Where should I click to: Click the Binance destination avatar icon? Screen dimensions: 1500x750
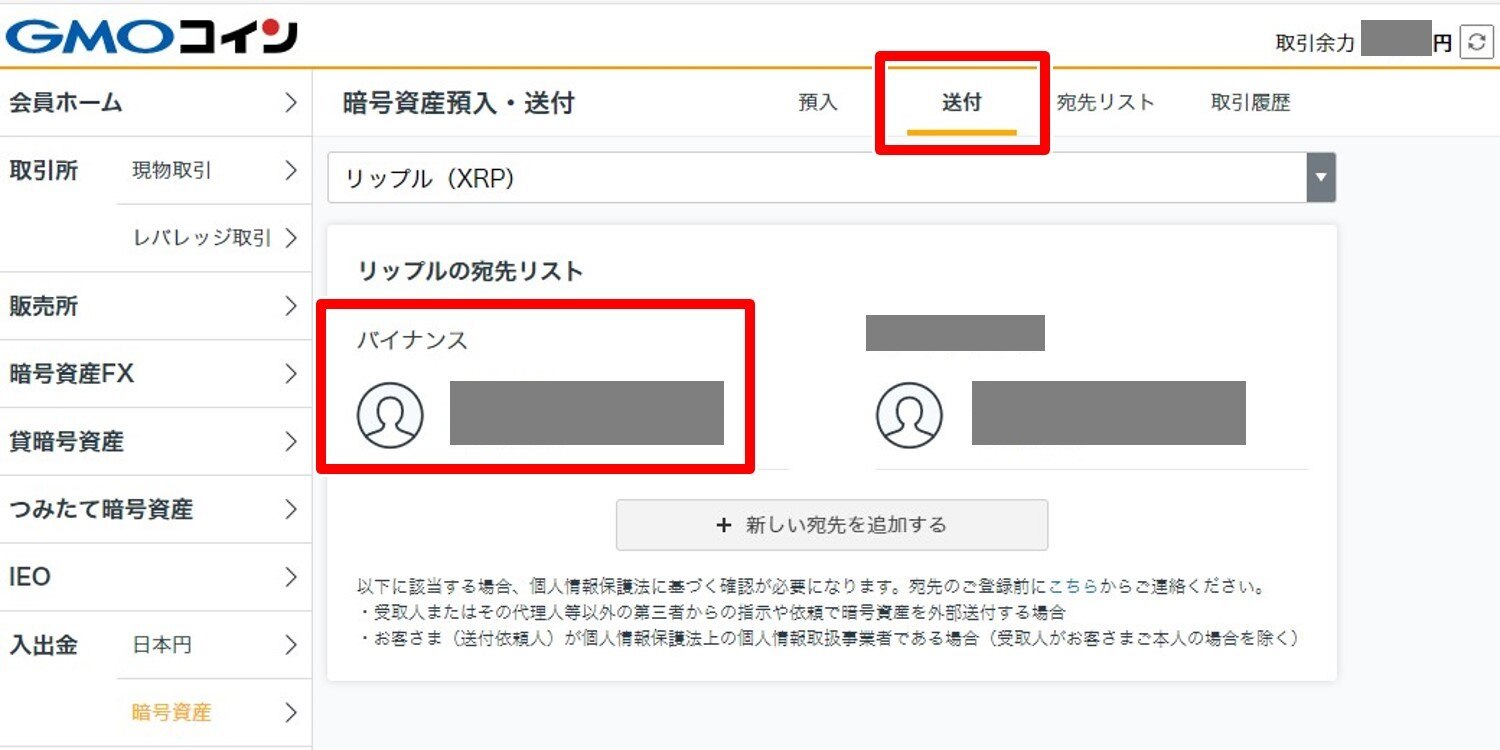point(390,414)
